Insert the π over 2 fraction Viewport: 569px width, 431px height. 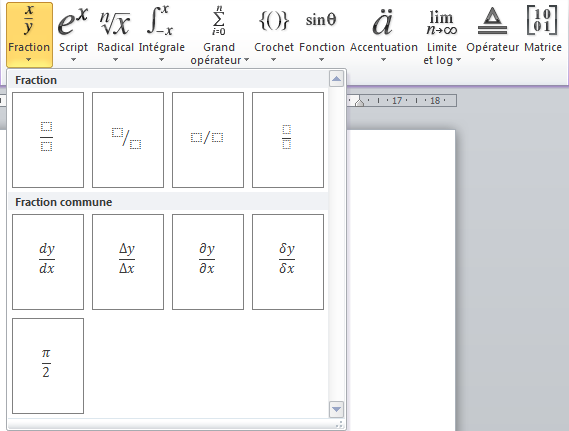coord(48,366)
